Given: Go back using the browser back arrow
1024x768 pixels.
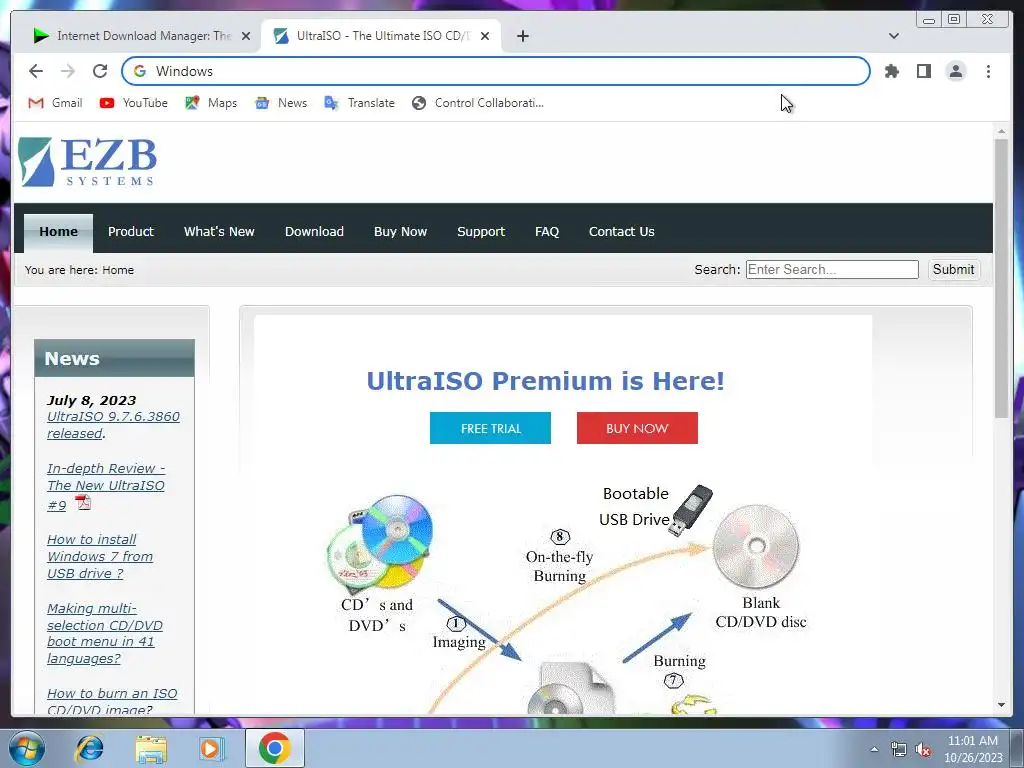Looking at the screenshot, I should click(36, 71).
